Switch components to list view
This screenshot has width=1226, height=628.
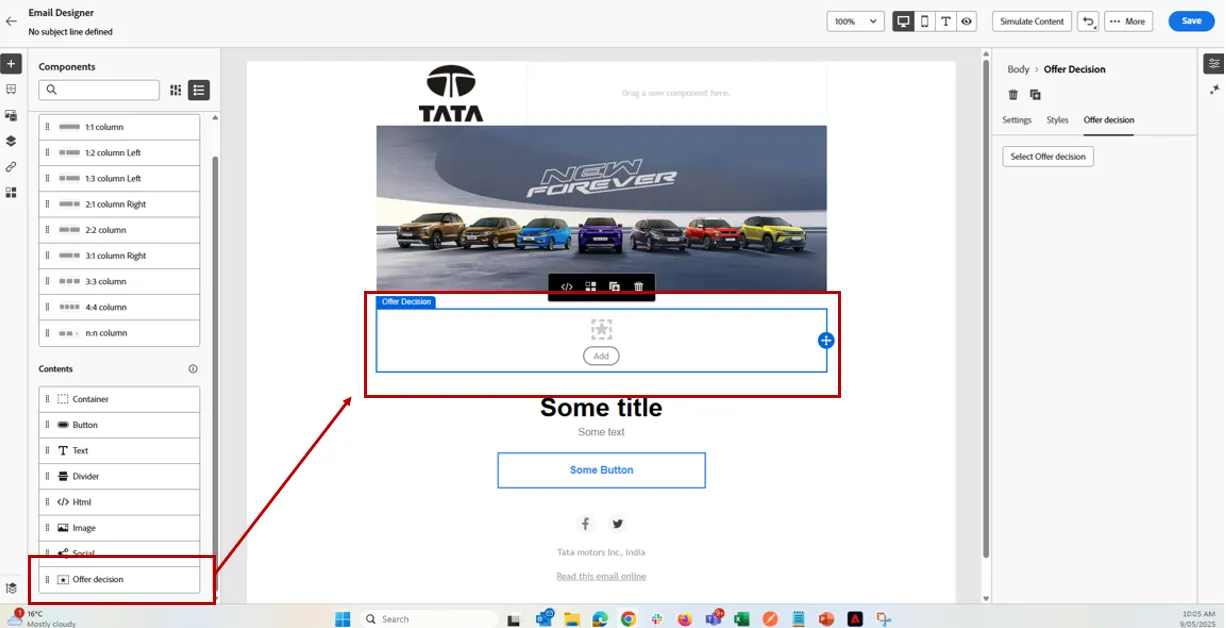pyautogui.click(x=199, y=90)
